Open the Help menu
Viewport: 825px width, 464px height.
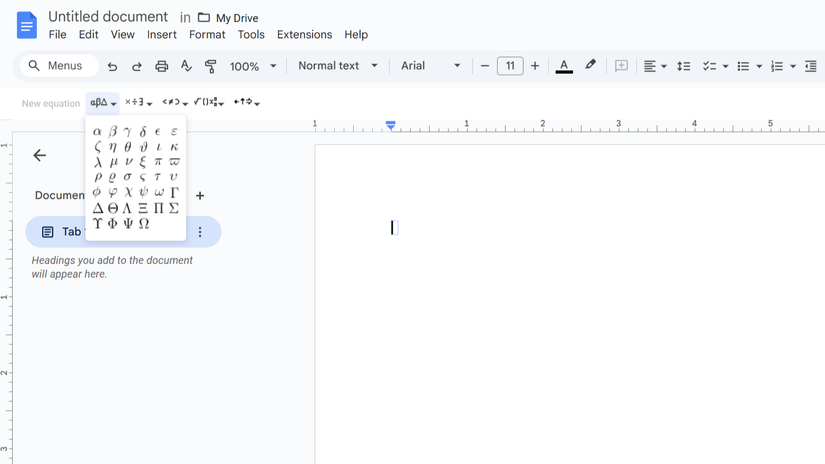point(356,35)
